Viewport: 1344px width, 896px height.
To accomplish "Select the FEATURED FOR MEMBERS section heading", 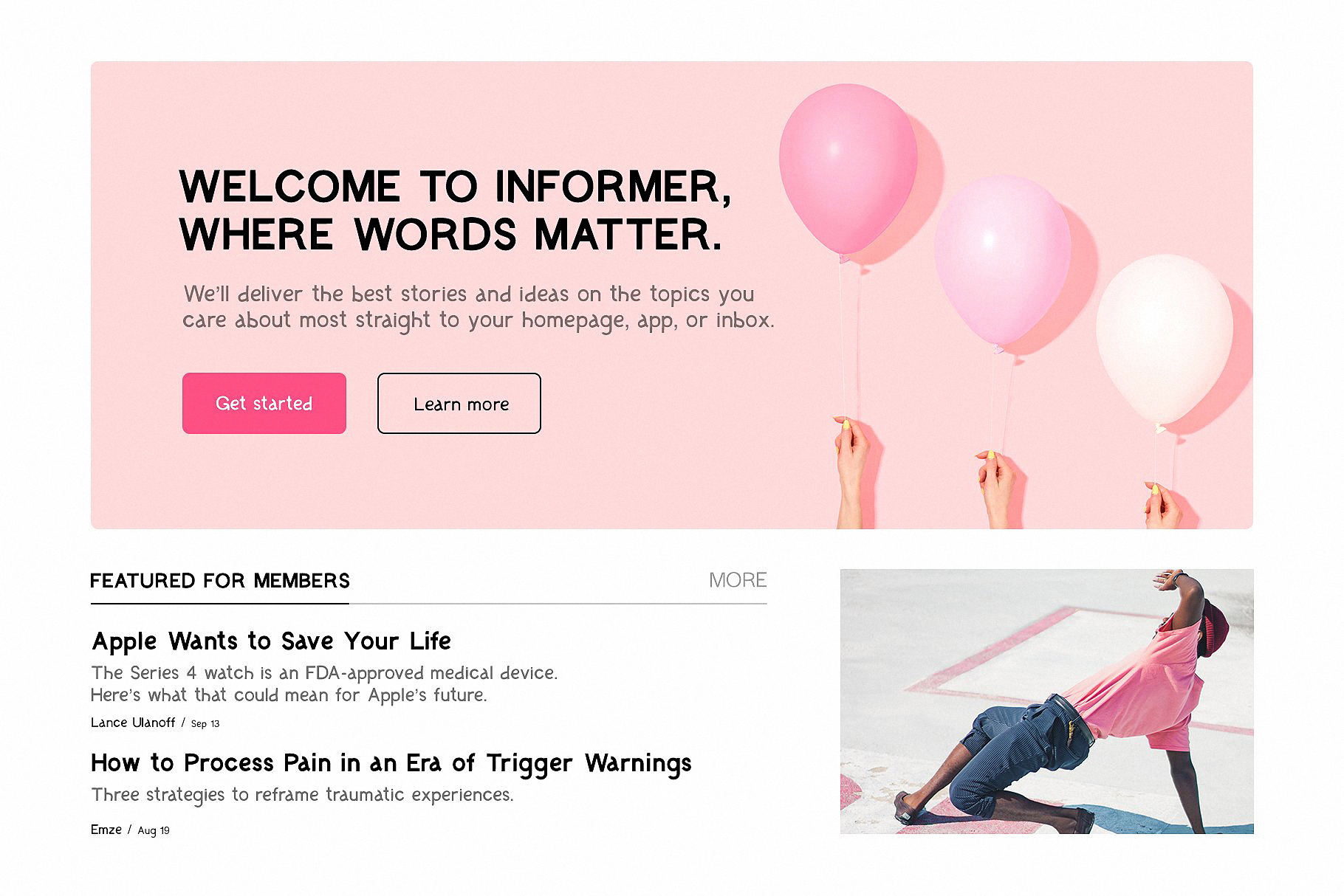I will point(220,581).
